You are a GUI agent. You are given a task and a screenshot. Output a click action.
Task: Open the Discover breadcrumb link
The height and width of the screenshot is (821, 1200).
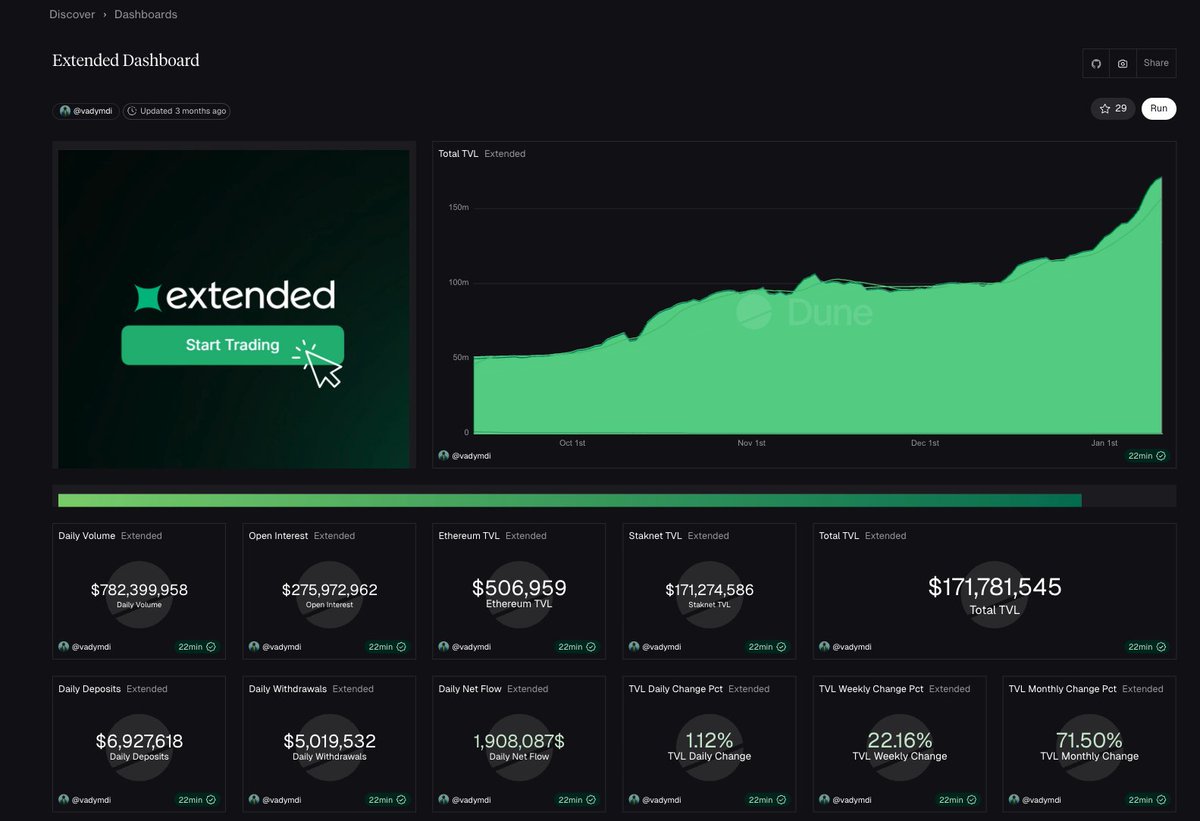coord(72,15)
